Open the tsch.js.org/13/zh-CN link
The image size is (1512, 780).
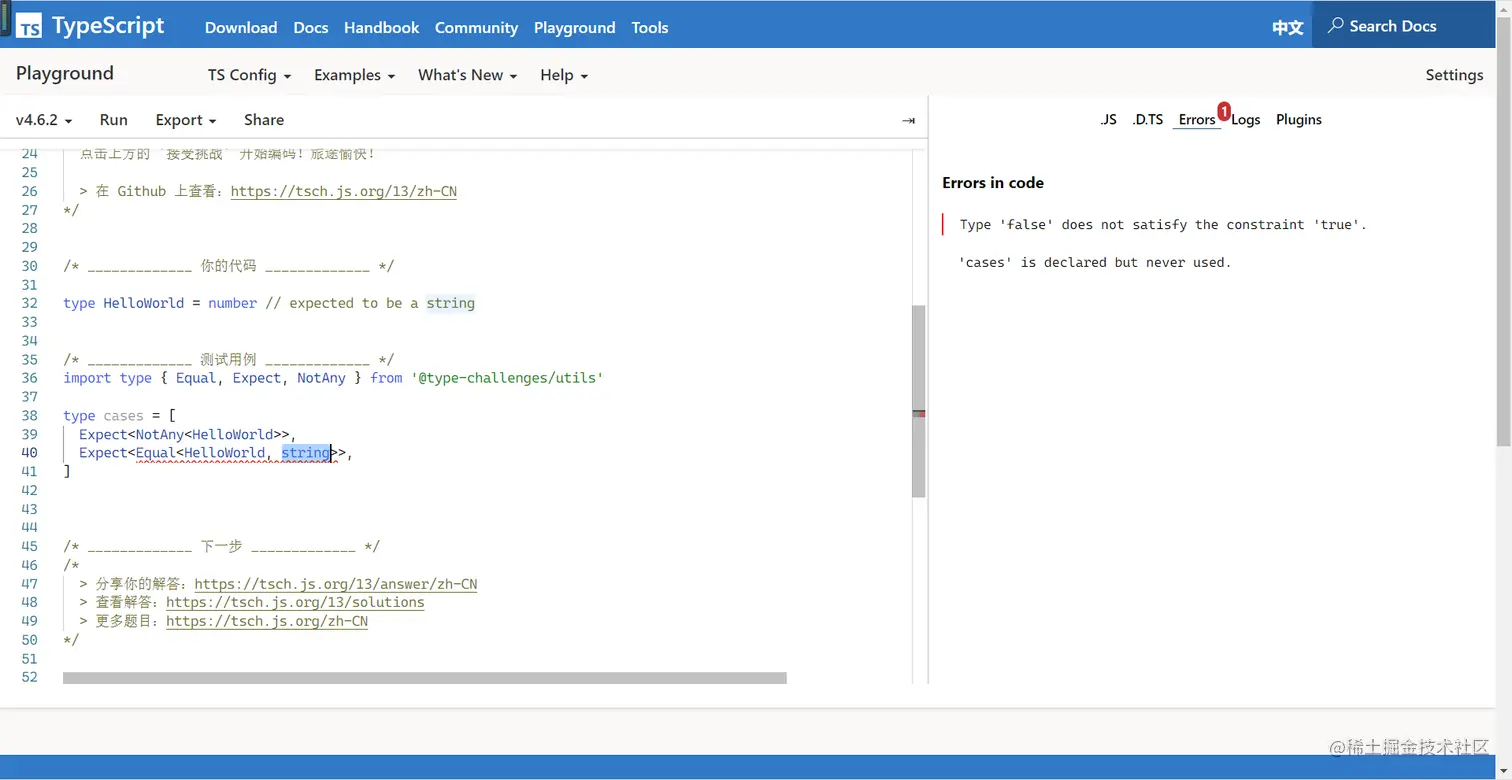pyautogui.click(x=344, y=191)
